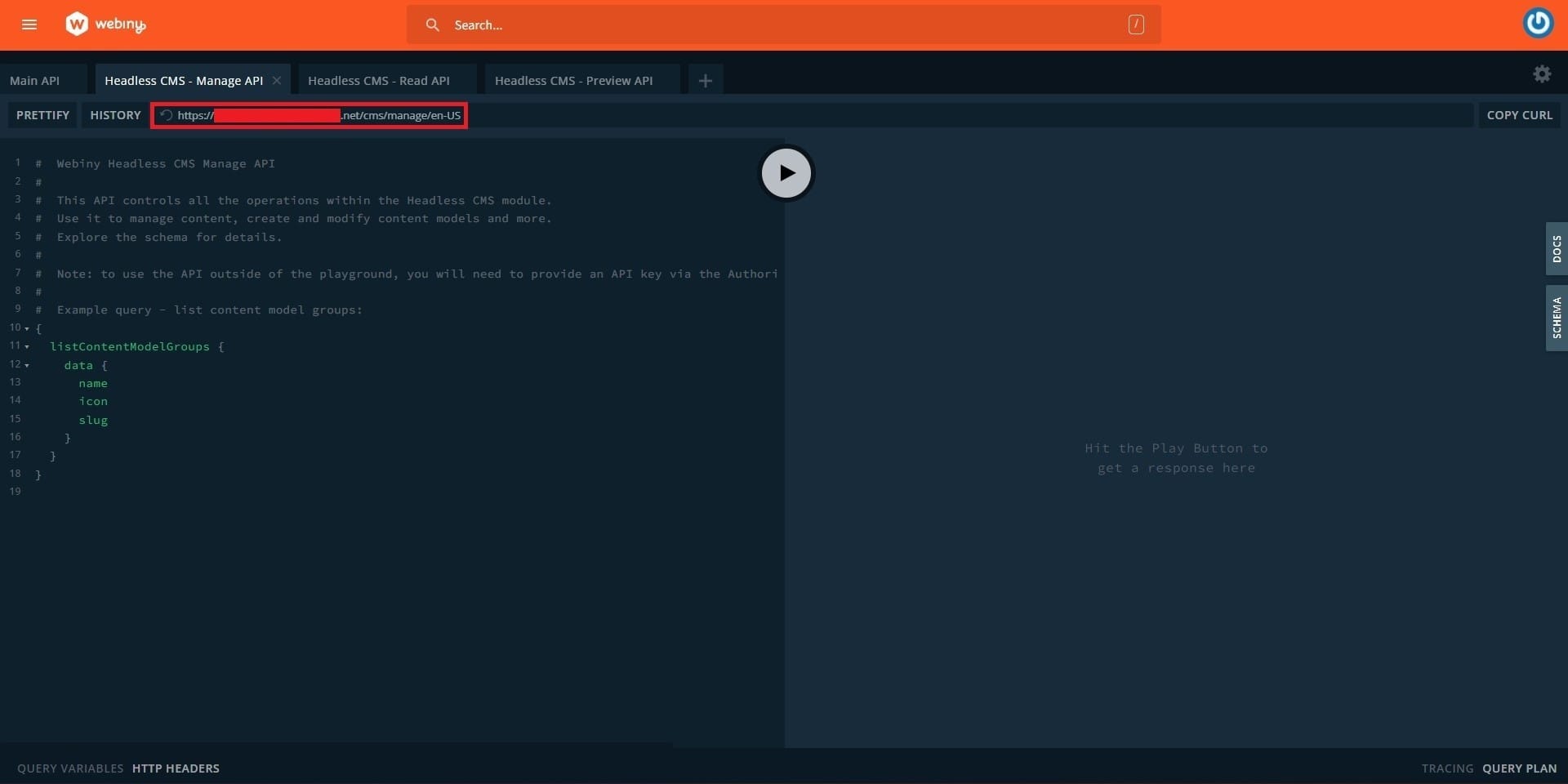Open API playground settings via gear icon
This screenshot has height=784, width=1568.
pos(1542,73)
